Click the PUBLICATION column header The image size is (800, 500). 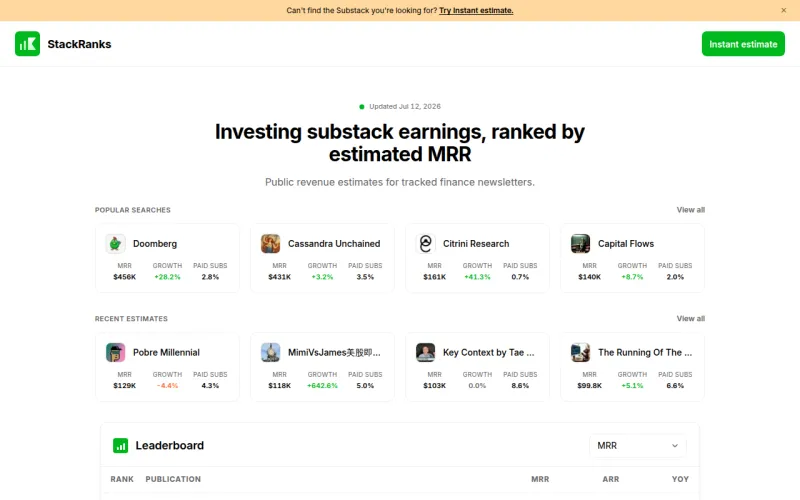point(173,479)
